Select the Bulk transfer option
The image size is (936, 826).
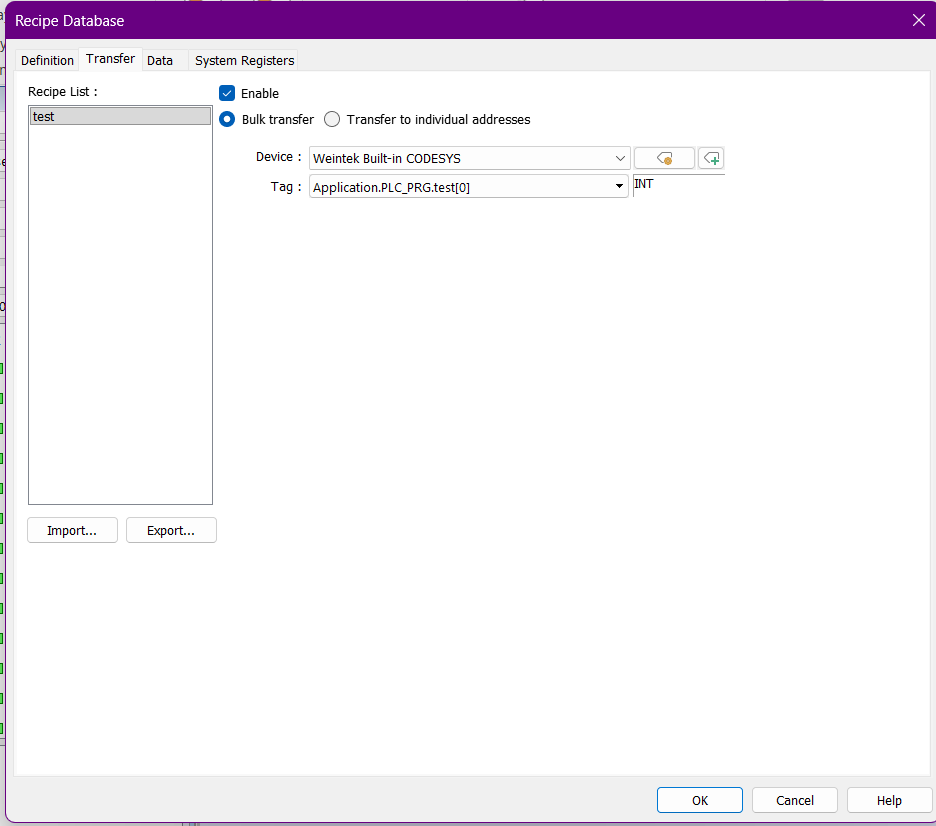227,119
